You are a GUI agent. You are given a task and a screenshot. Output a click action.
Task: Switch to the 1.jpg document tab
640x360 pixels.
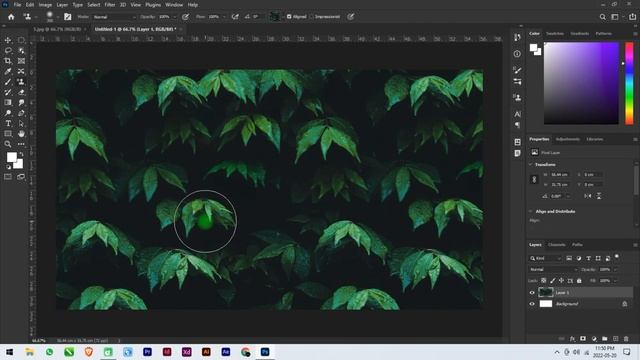(56, 29)
